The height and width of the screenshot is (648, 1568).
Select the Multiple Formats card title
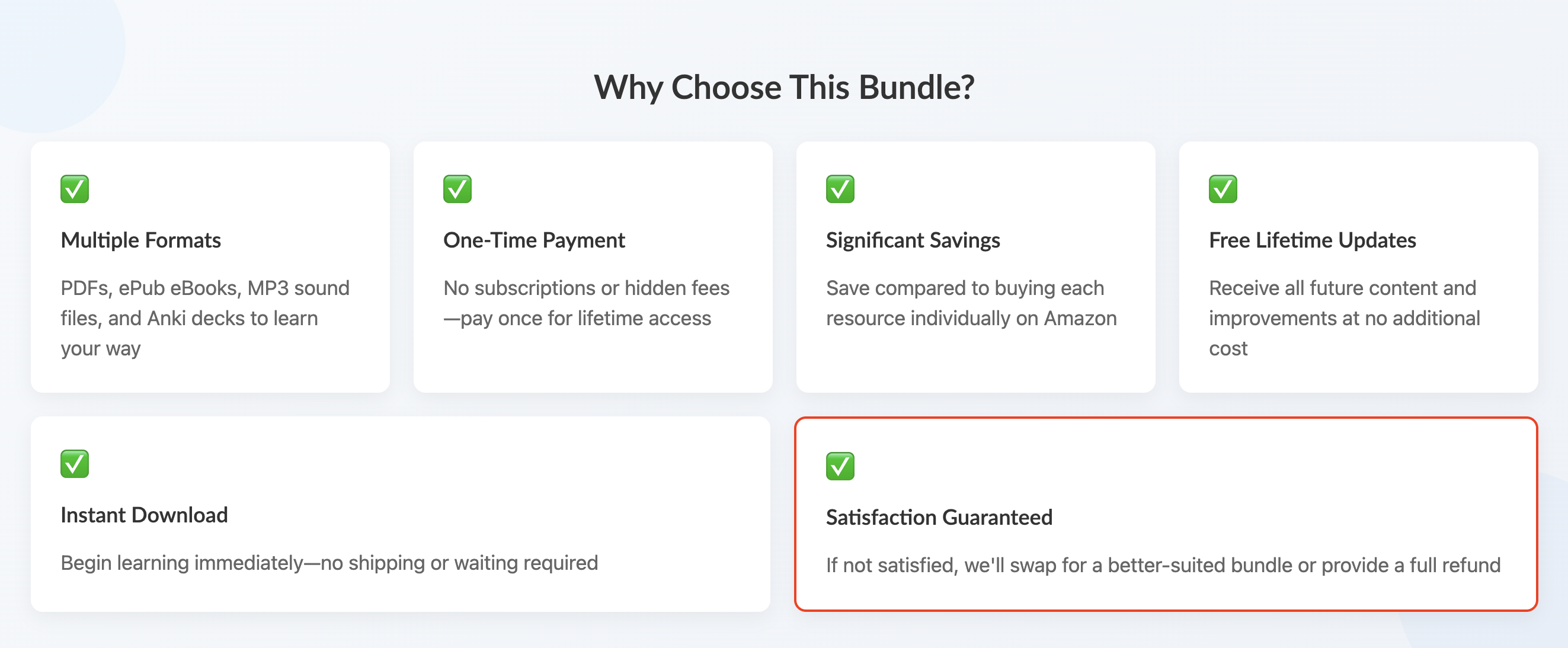140,240
